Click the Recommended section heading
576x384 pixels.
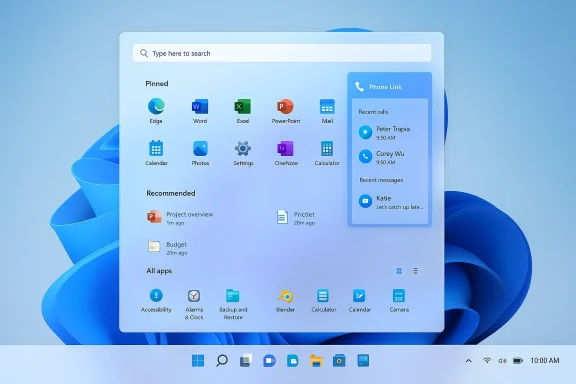(x=171, y=193)
